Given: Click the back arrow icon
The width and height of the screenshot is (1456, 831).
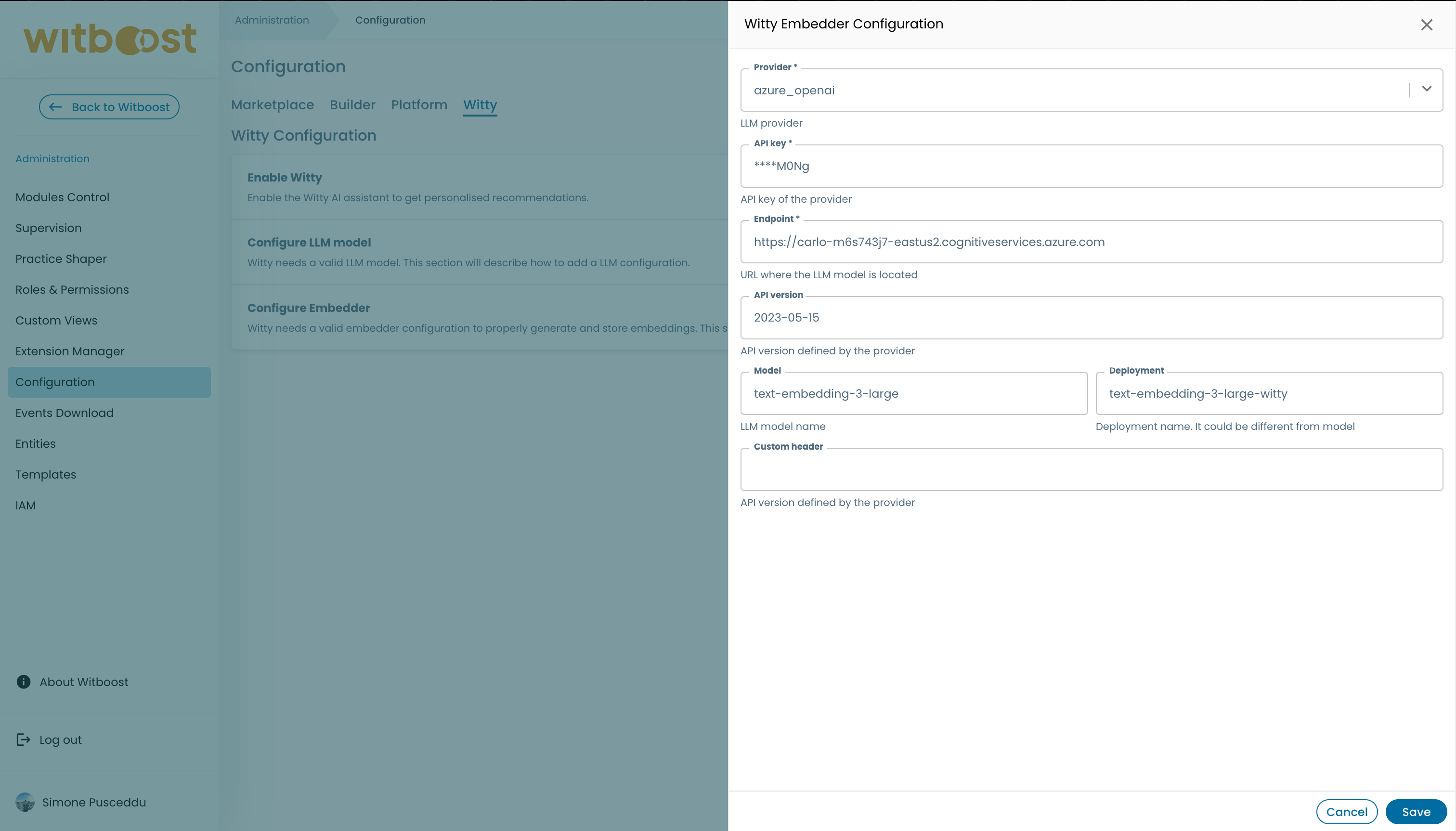Looking at the screenshot, I should tap(55, 107).
